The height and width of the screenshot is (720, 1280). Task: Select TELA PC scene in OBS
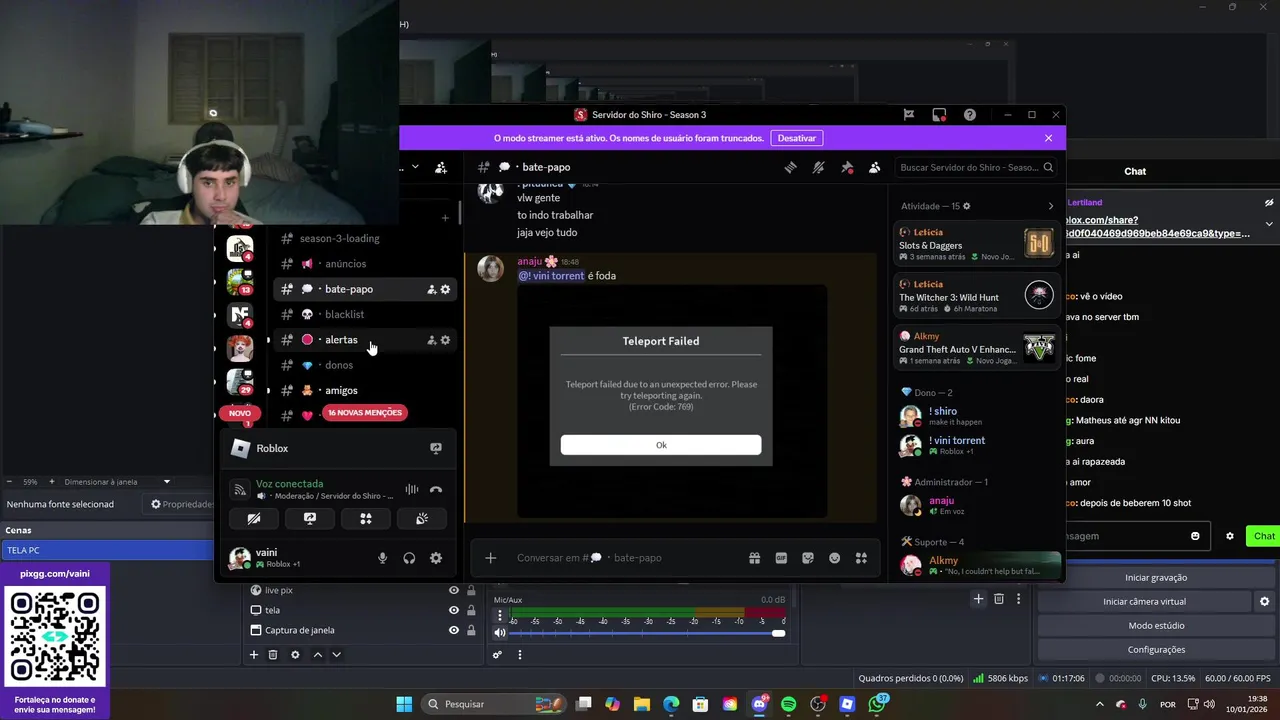click(107, 550)
